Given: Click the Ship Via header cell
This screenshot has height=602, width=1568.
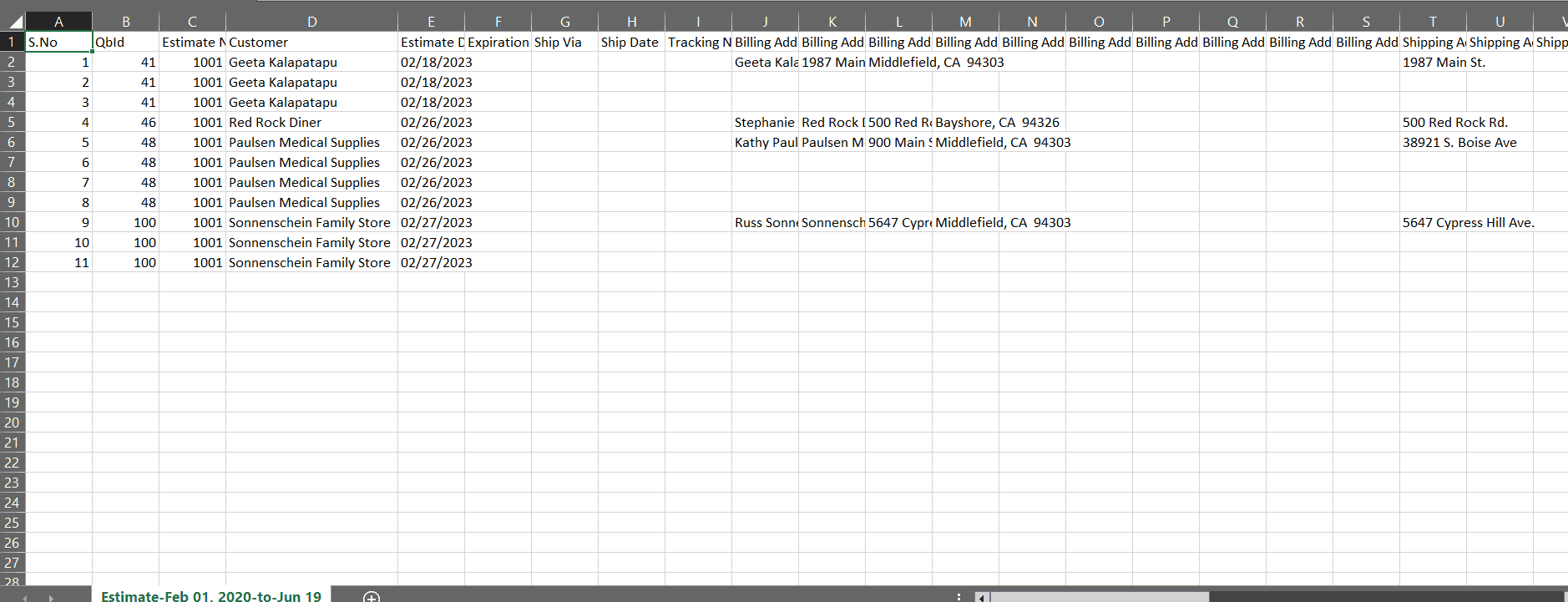Looking at the screenshot, I should [x=565, y=42].
